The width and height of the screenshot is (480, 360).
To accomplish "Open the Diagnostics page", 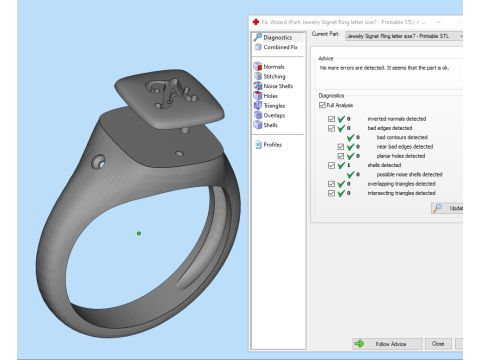I will click(x=278, y=37).
